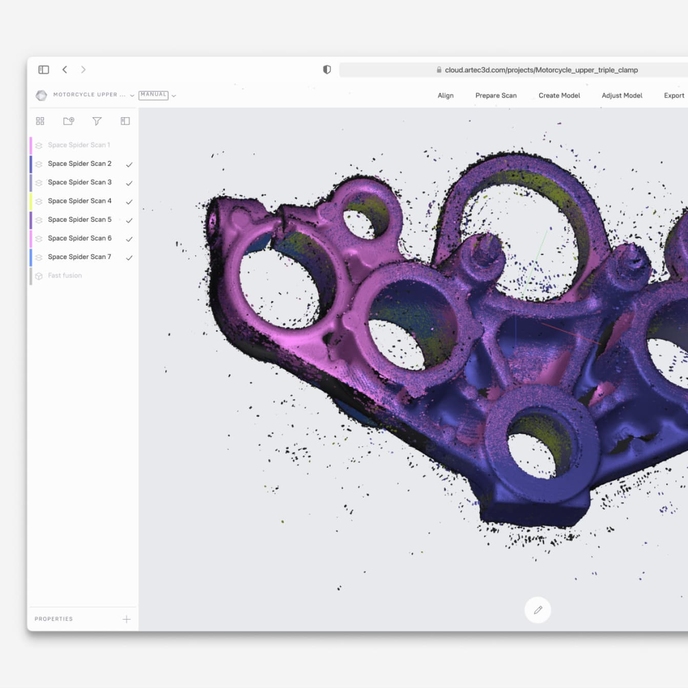Select Space Spider Scan 6 row
The image size is (688, 688).
[82, 238]
